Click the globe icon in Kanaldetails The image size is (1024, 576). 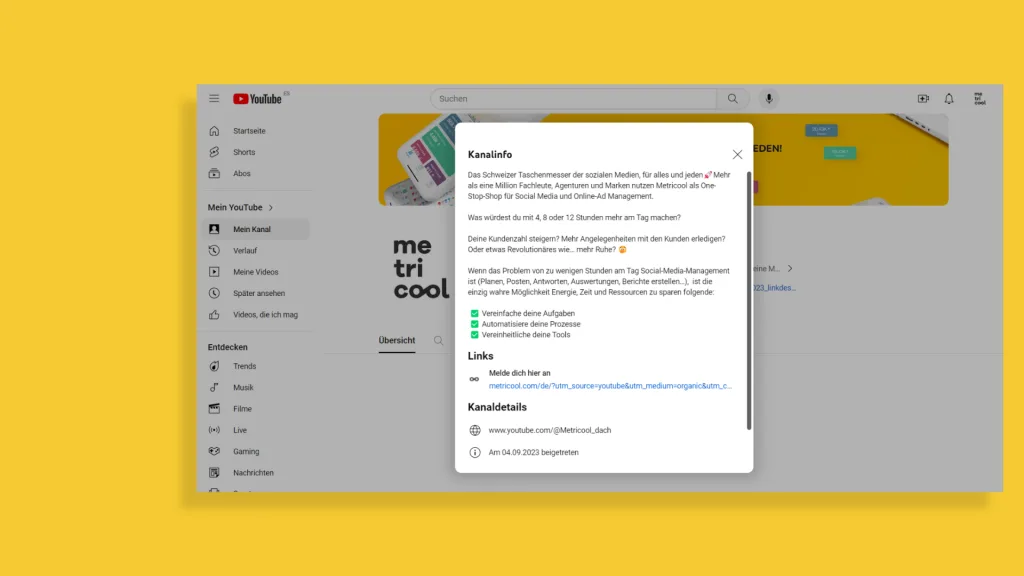coord(475,430)
